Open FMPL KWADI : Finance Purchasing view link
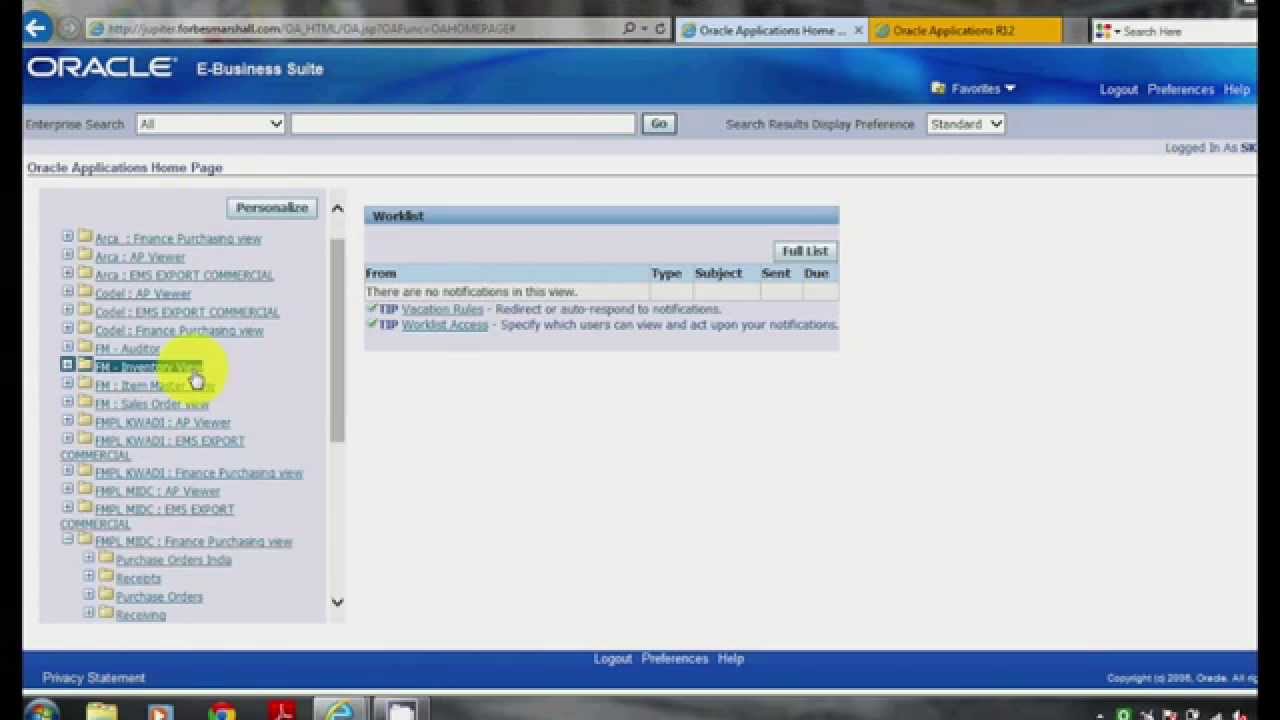This screenshot has width=1280, height=720. click(x=198, y=473)
